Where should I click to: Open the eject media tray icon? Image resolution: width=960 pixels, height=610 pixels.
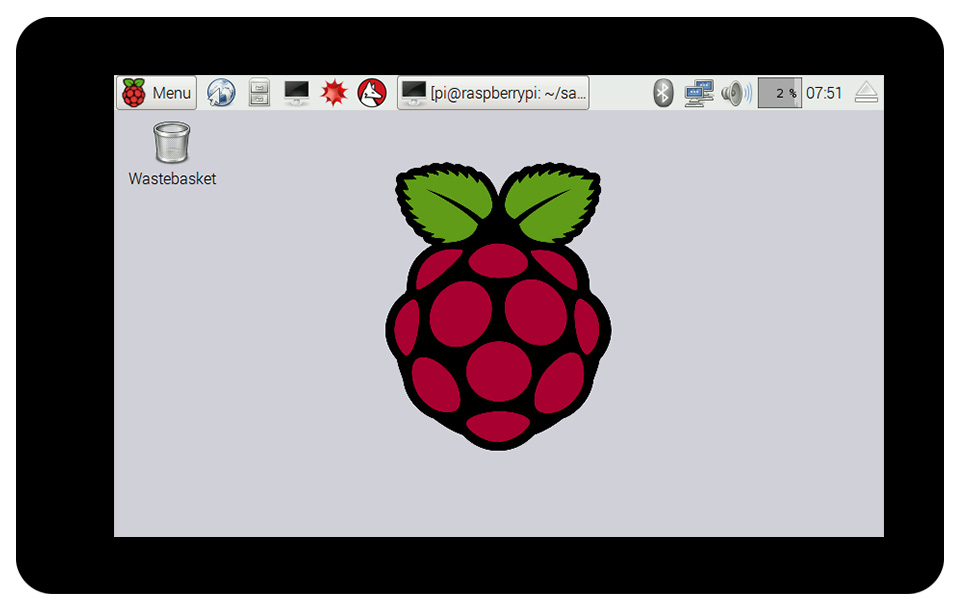866,93
